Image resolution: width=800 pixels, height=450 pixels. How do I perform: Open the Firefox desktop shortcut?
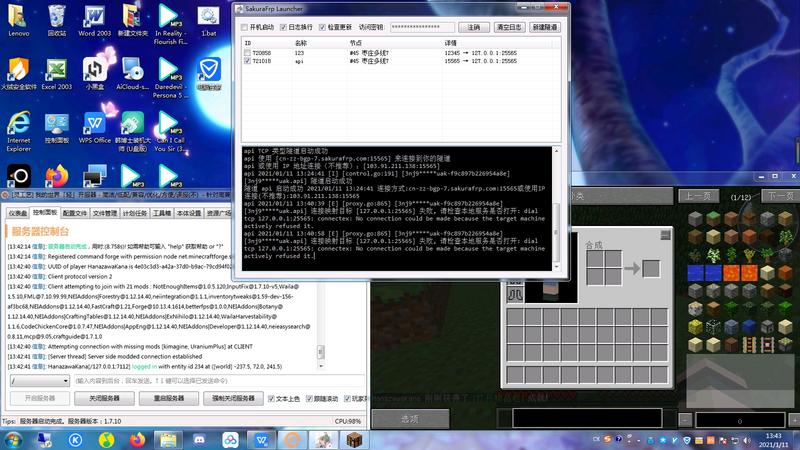pos(57,176)
